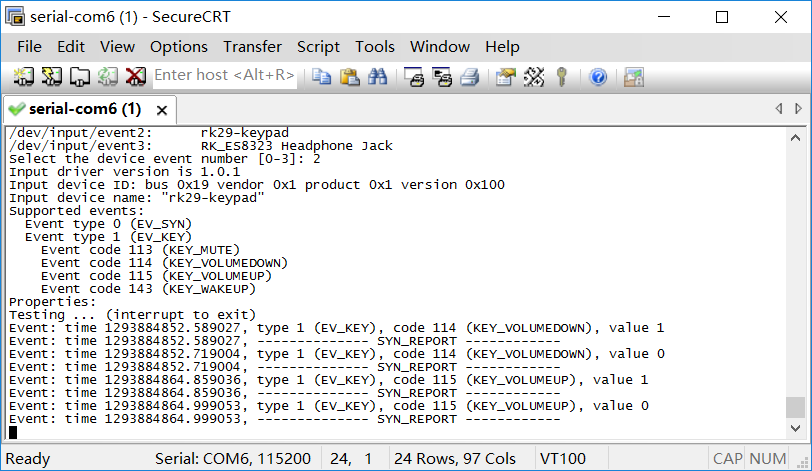
Task: Open Session Options toolbar icon
Action: [506, 77]
